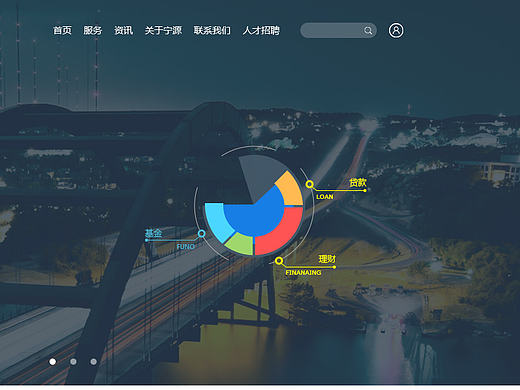Click the search magnifier icon

click(368, 31)
